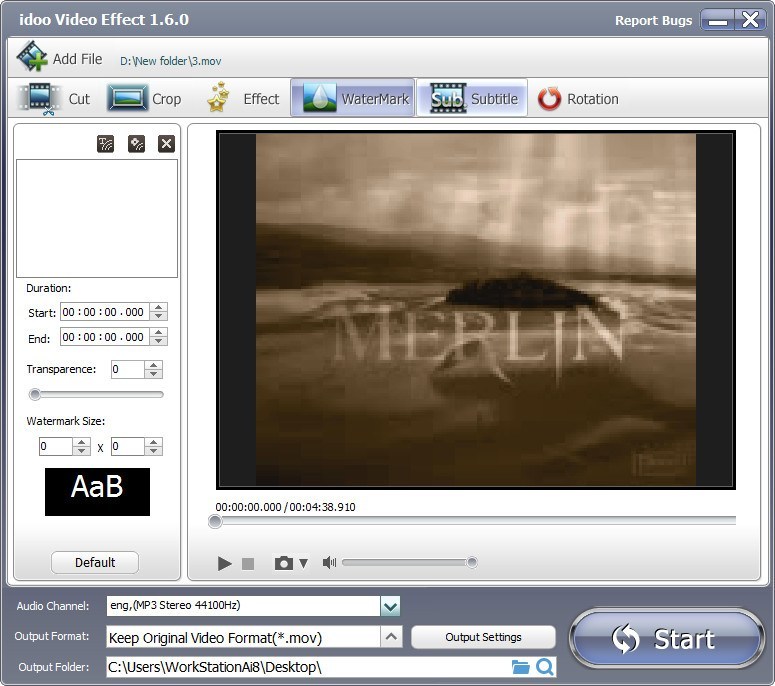Select the WaterMark tab
The height and width of the screenshot is (686, 775).
pos(352,98)
